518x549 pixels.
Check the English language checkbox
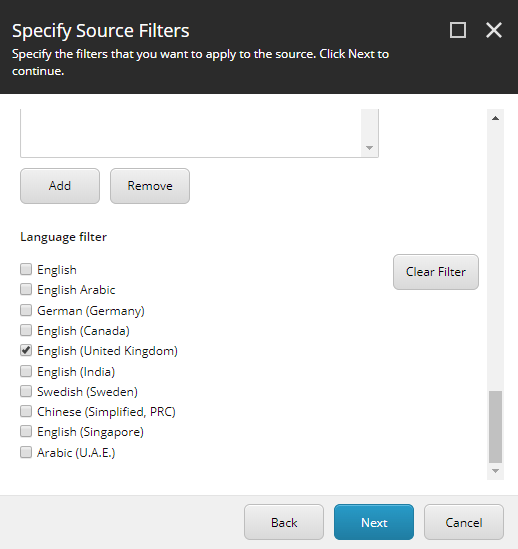coord(26,269)
